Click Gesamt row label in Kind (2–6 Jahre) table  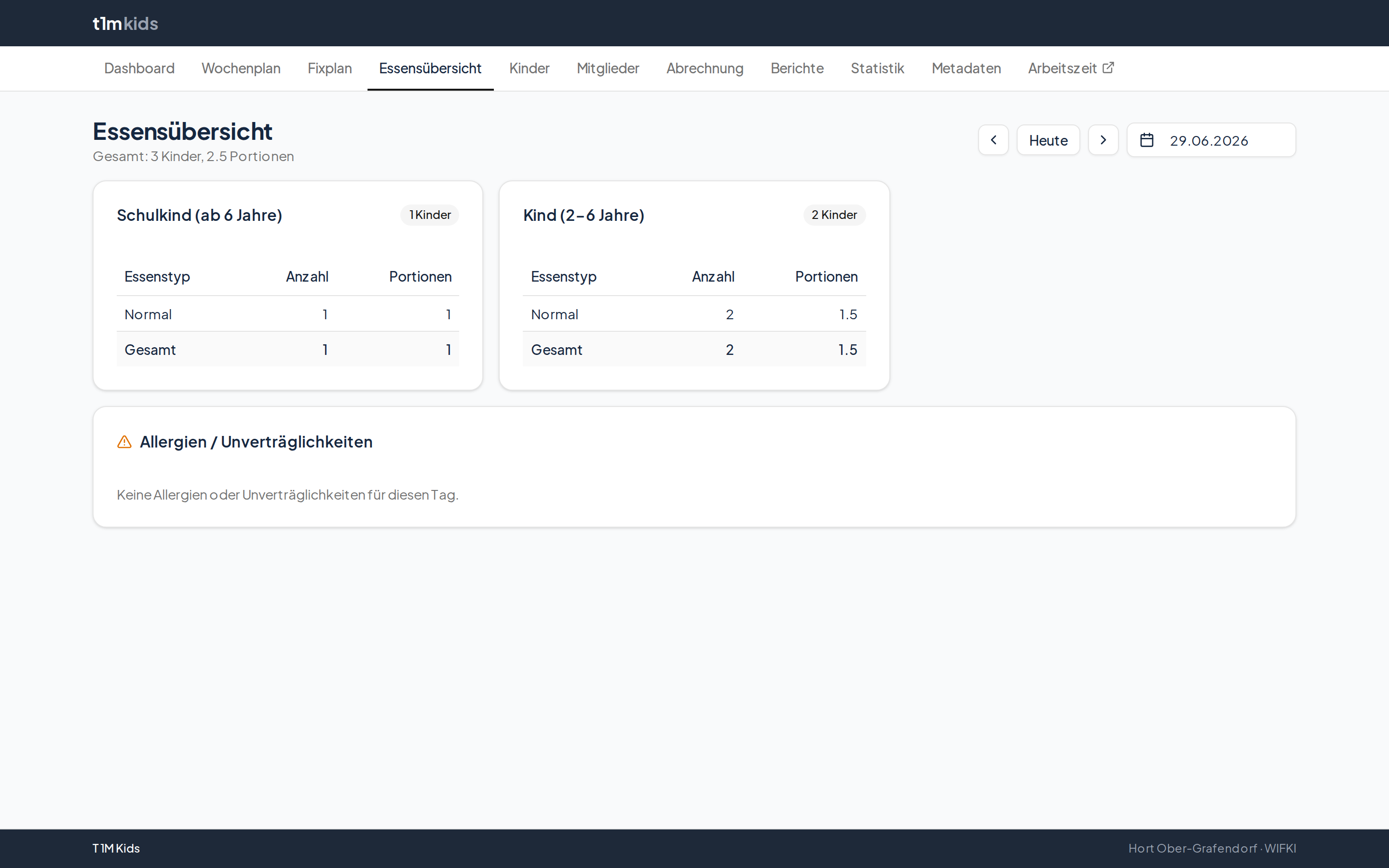point(556,350)
